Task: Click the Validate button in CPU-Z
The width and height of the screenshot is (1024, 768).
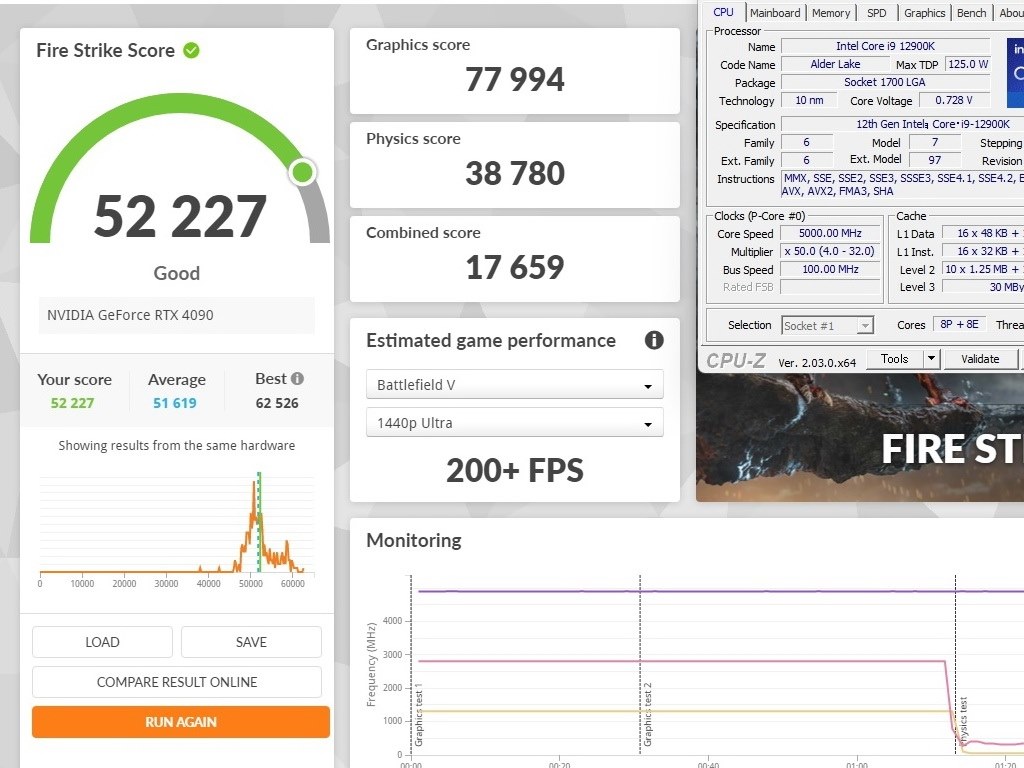Action: [980, 359]
